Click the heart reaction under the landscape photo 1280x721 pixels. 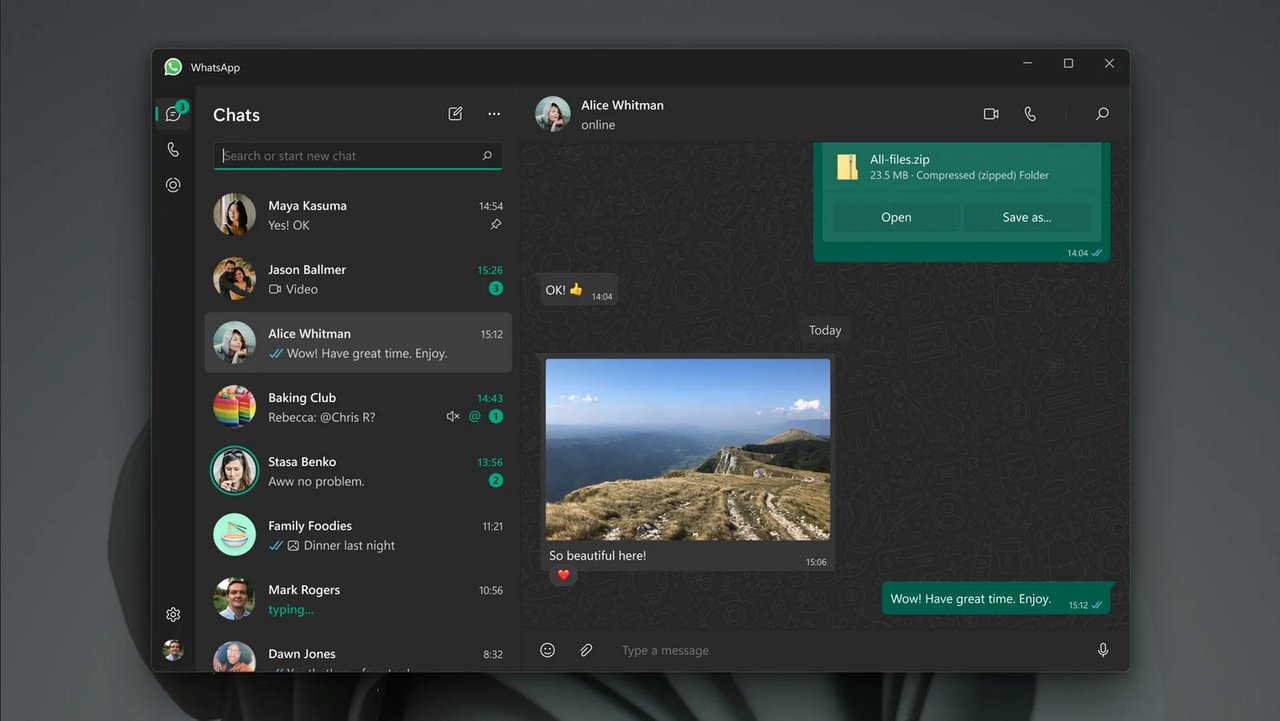tap(562, 574)
